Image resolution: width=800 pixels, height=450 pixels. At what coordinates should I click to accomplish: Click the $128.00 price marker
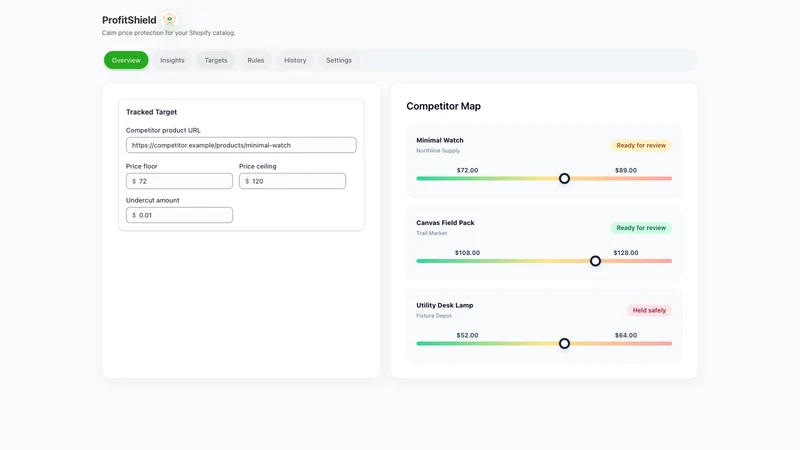point(626,253)
